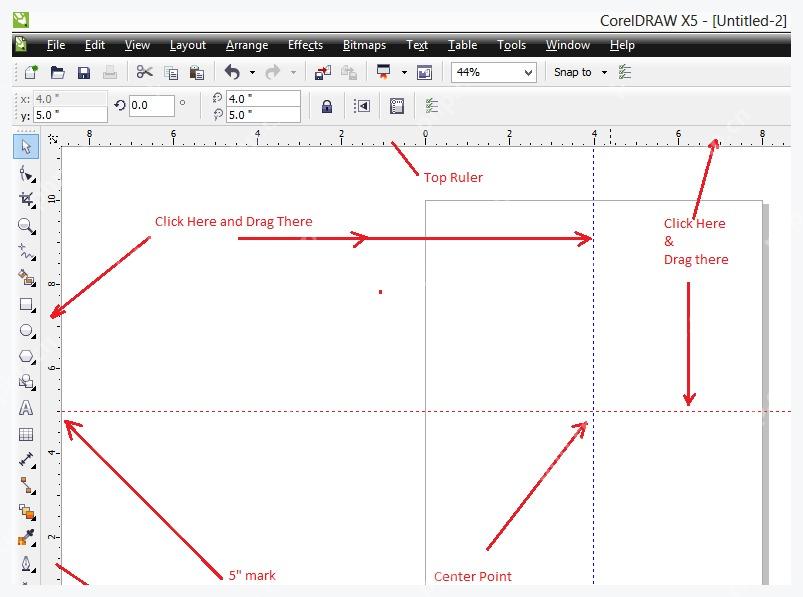Select the Blend interactive tool
This screenshot has width=803, height=597.
[x=26, y=511]
